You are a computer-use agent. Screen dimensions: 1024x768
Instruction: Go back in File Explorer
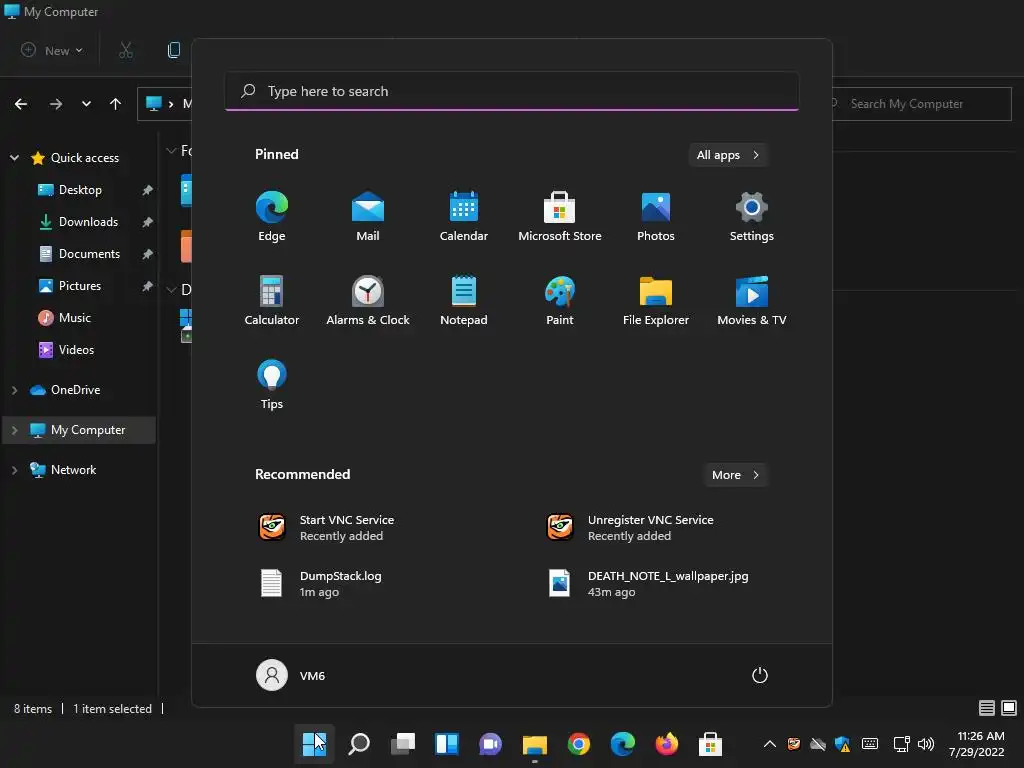coord(21,104)
